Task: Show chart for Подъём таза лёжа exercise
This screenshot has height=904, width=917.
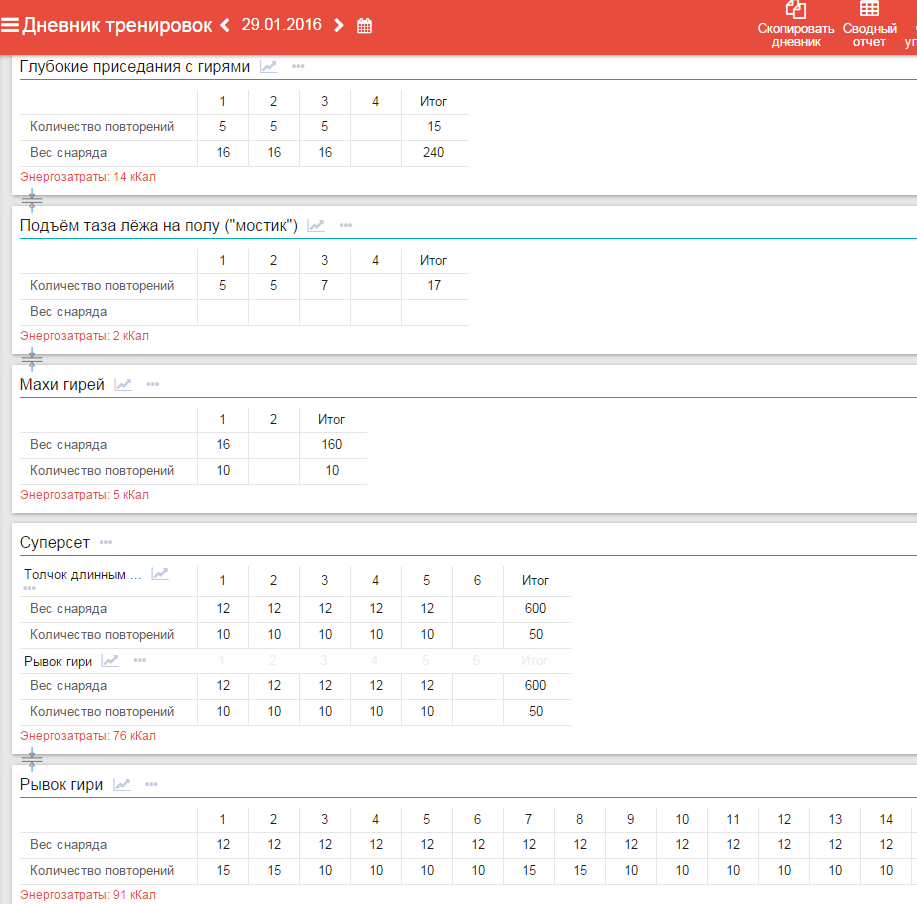Action: click(316, 225)
